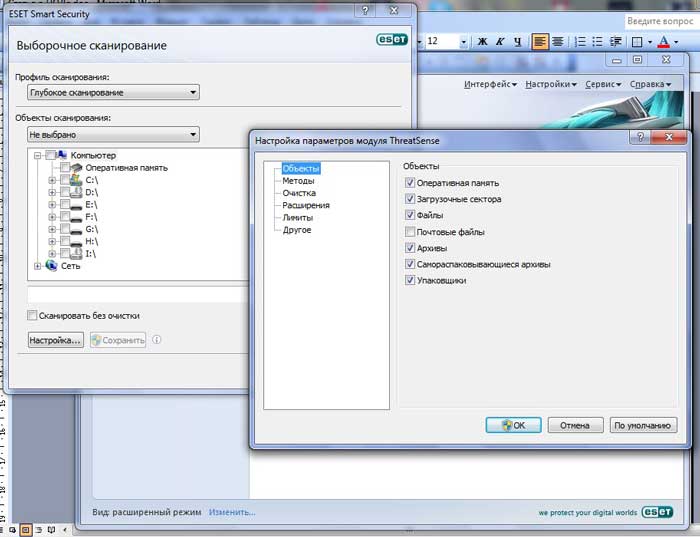Uncheck Самораспаковывающиеся архивы checkbox
700x537 pixels.
point(410,264)
